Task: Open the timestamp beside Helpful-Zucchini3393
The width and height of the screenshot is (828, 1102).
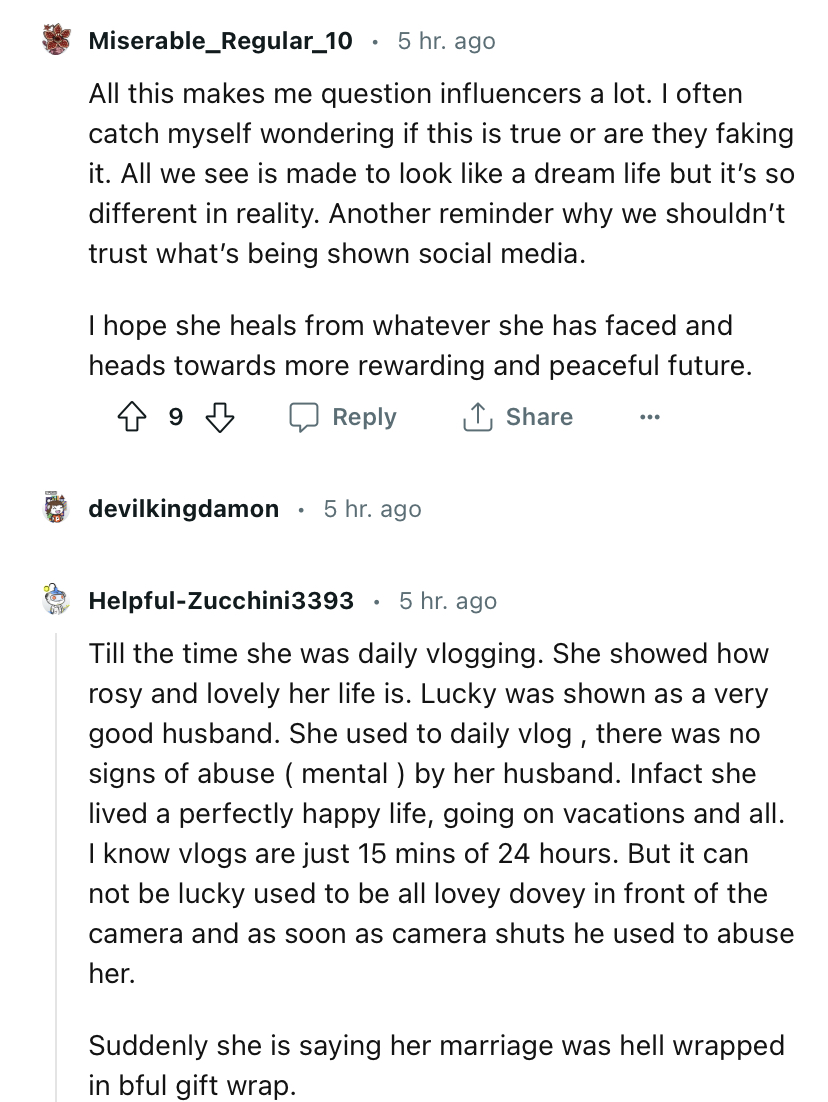Action: [x=447, y=600]
